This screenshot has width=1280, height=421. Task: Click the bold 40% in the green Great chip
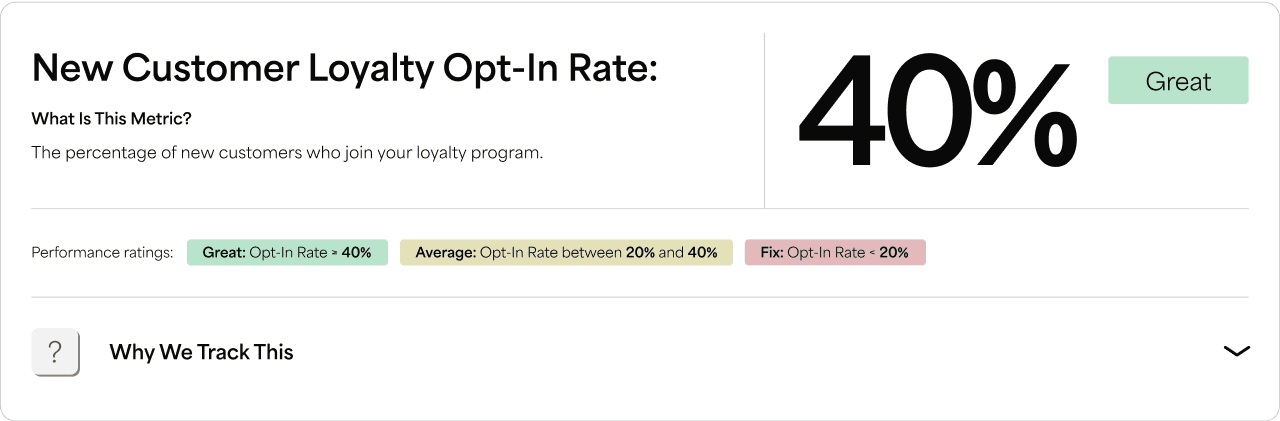(356, 253)
